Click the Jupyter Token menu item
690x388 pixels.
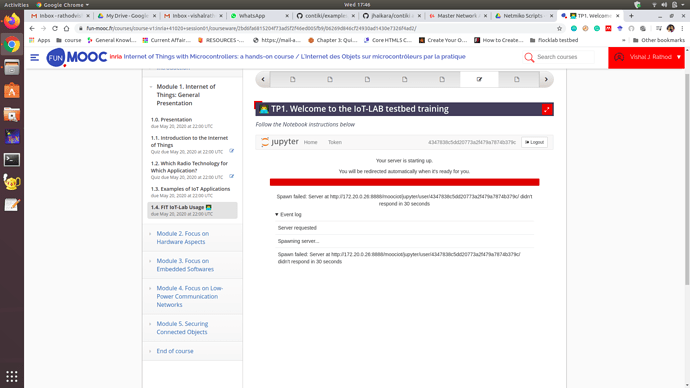(x=334, y=142)
